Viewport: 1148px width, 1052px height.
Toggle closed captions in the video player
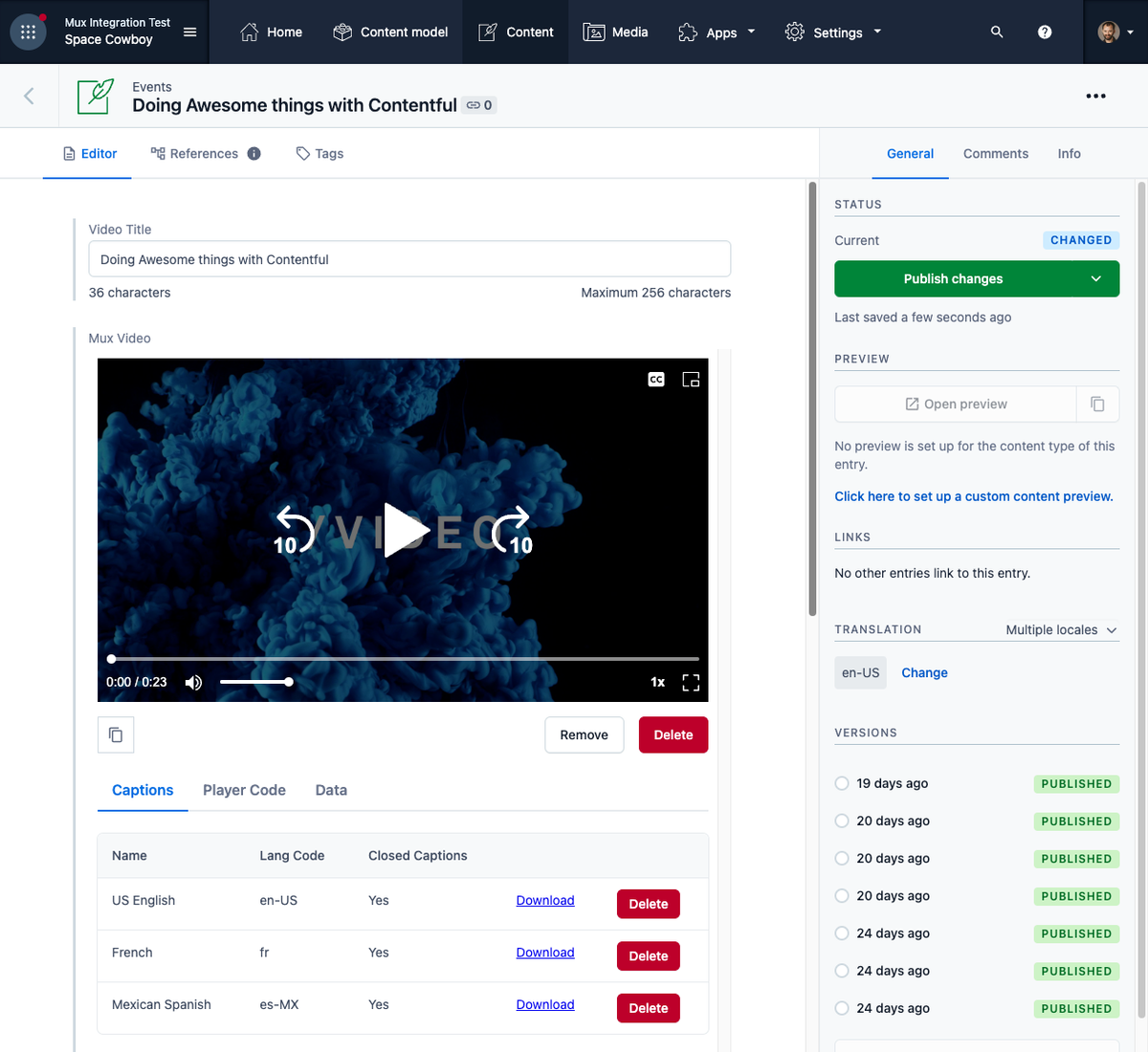pos(656,380)
